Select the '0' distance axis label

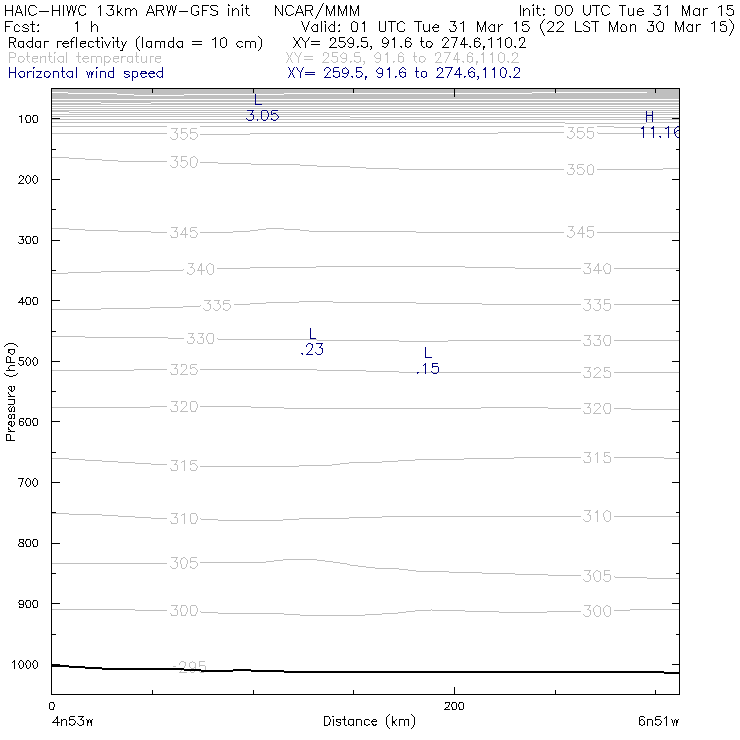point(52,706)
